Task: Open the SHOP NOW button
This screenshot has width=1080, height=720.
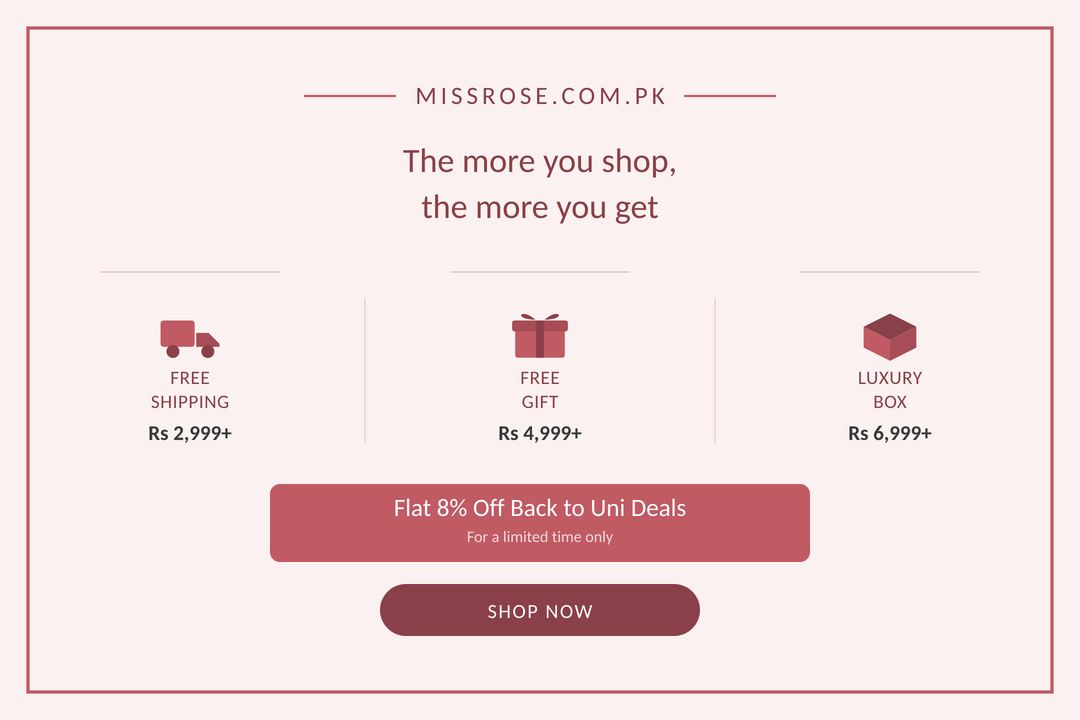Action: 540,610
